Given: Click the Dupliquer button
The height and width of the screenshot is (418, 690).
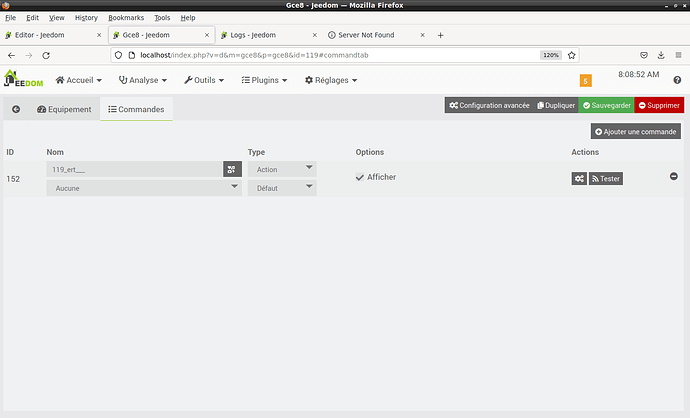Looking at the screenshot, I should coord(556,105).
